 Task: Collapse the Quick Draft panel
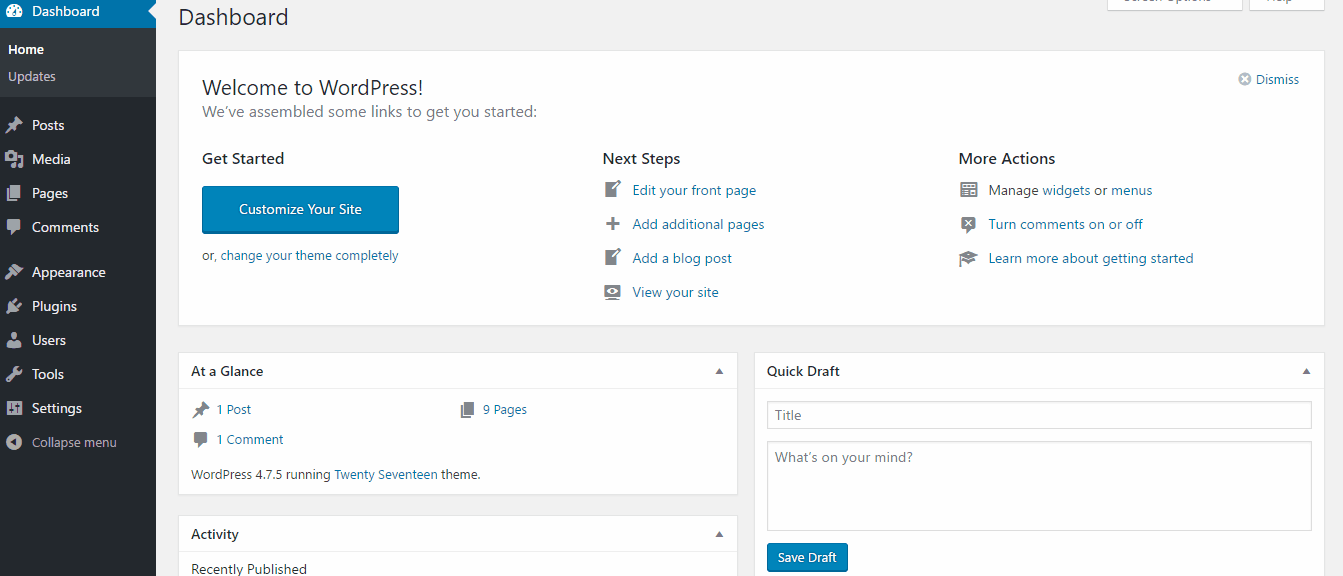(x=1305, y=370)
